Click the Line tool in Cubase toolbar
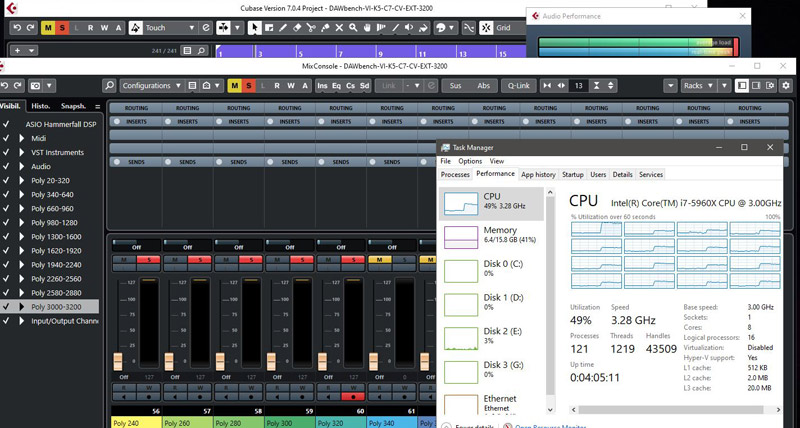800x428 pixels. pos(395,28)
